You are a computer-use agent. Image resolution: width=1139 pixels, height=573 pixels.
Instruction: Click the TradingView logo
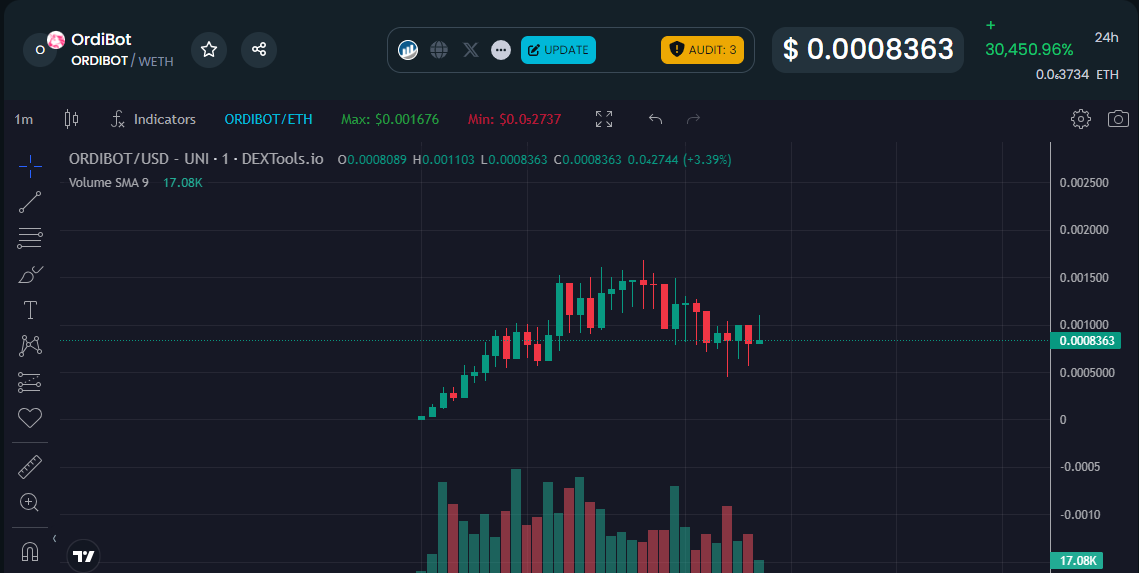click(84, 557)
